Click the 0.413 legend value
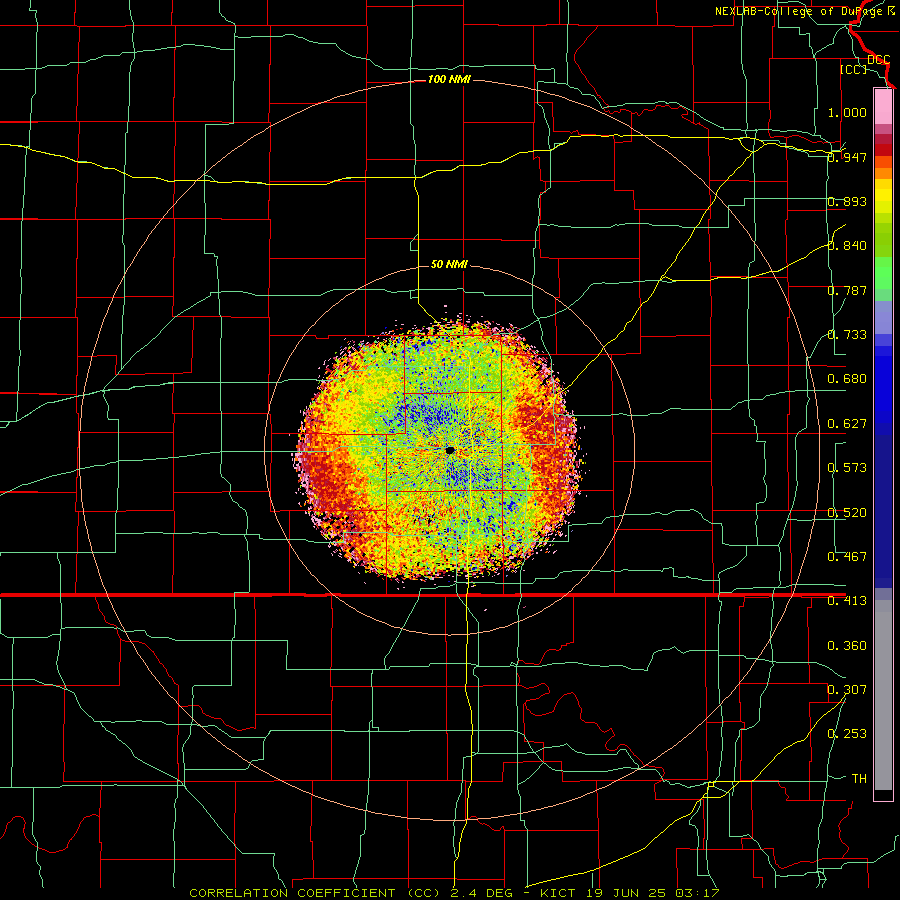The height and width of the screenshot is (900, 900). [847, 601]
